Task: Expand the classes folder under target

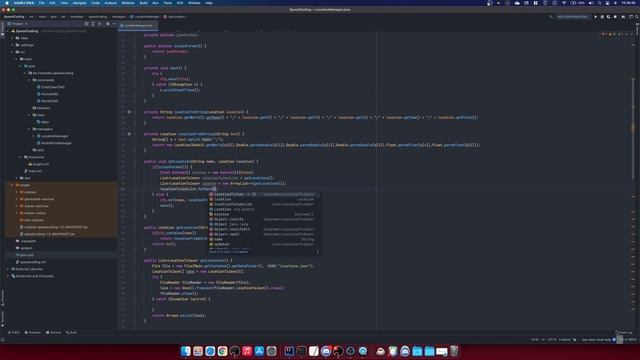Action: 17,192
